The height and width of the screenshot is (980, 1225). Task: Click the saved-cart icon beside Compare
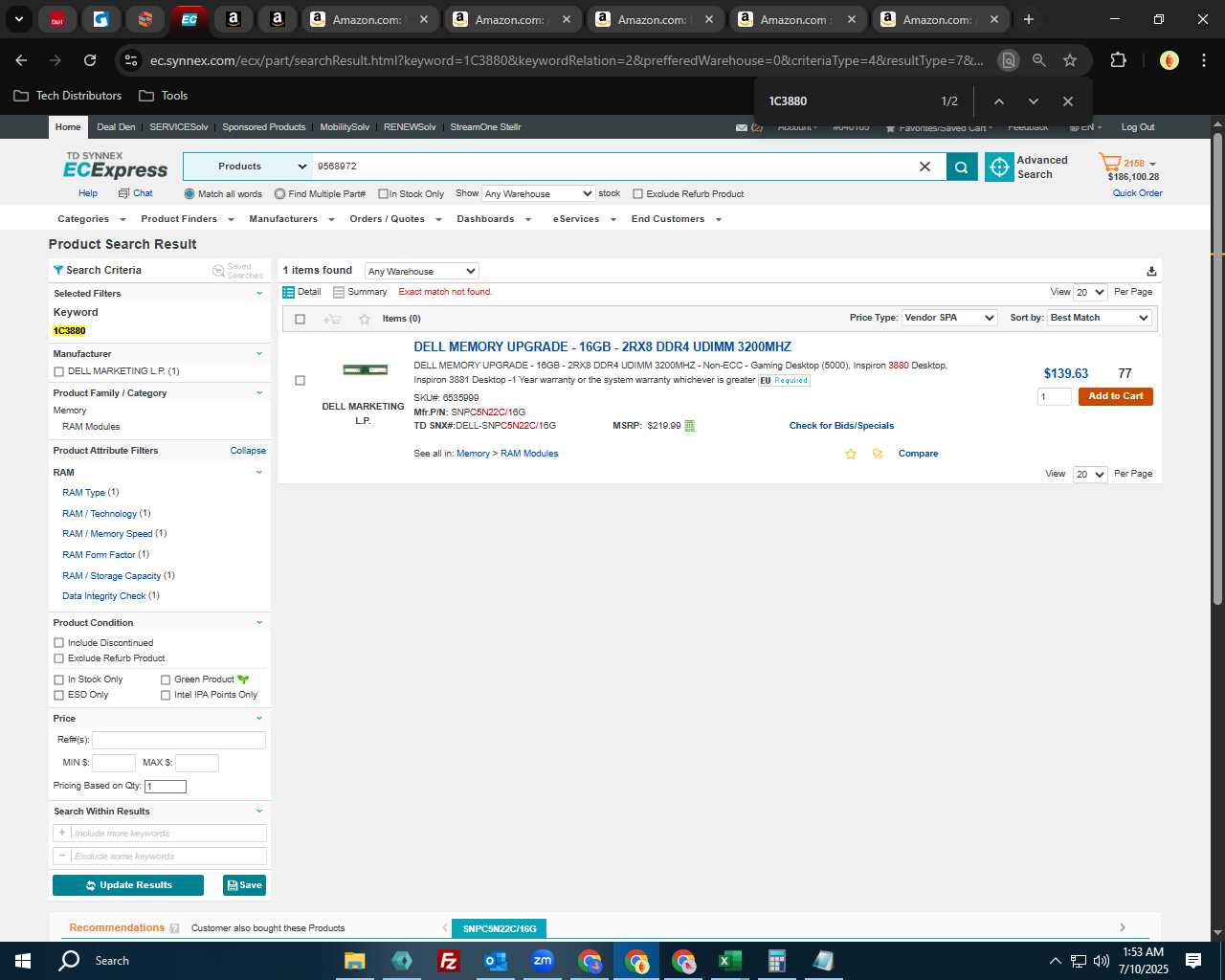tap(878, 454)
